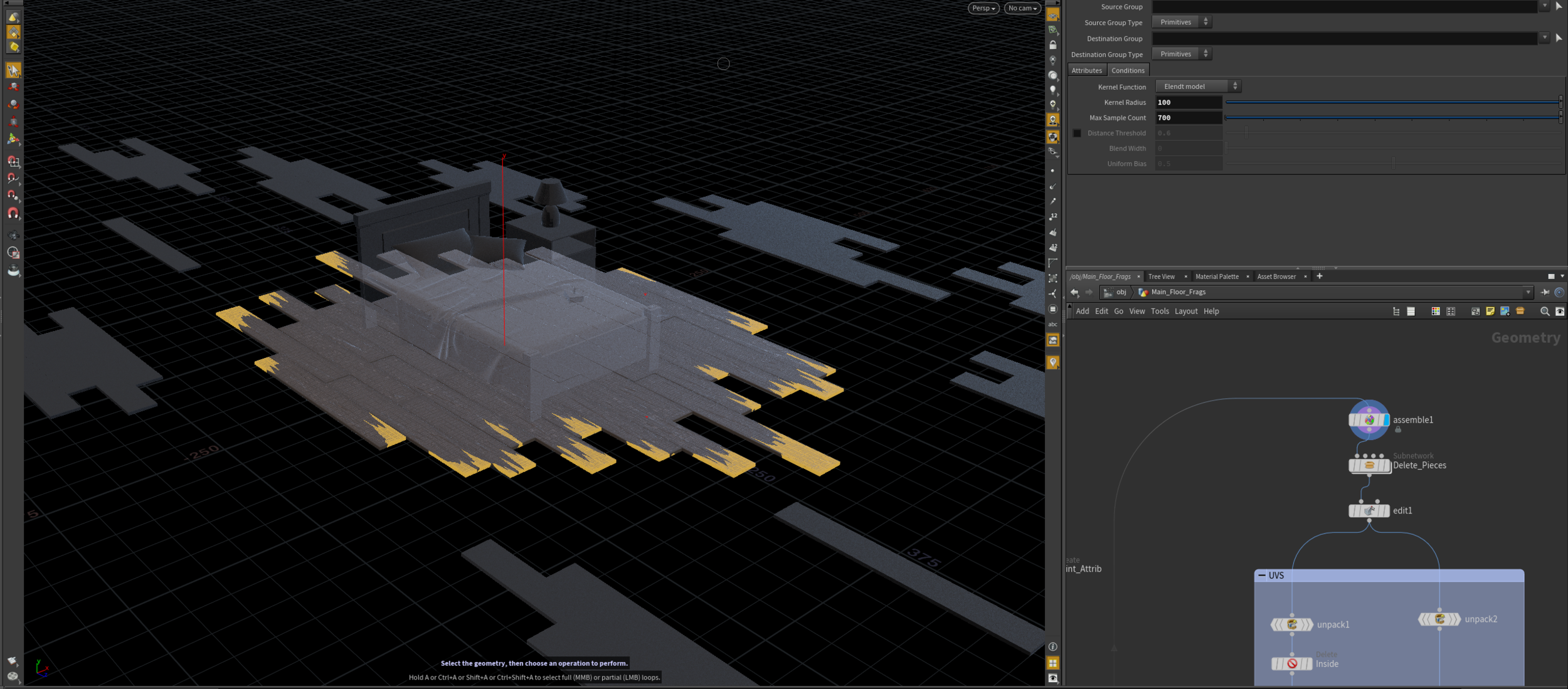1568x689 pixels.
Task: Select the Select tool arrow icon
Action: [x=13, y=70]
